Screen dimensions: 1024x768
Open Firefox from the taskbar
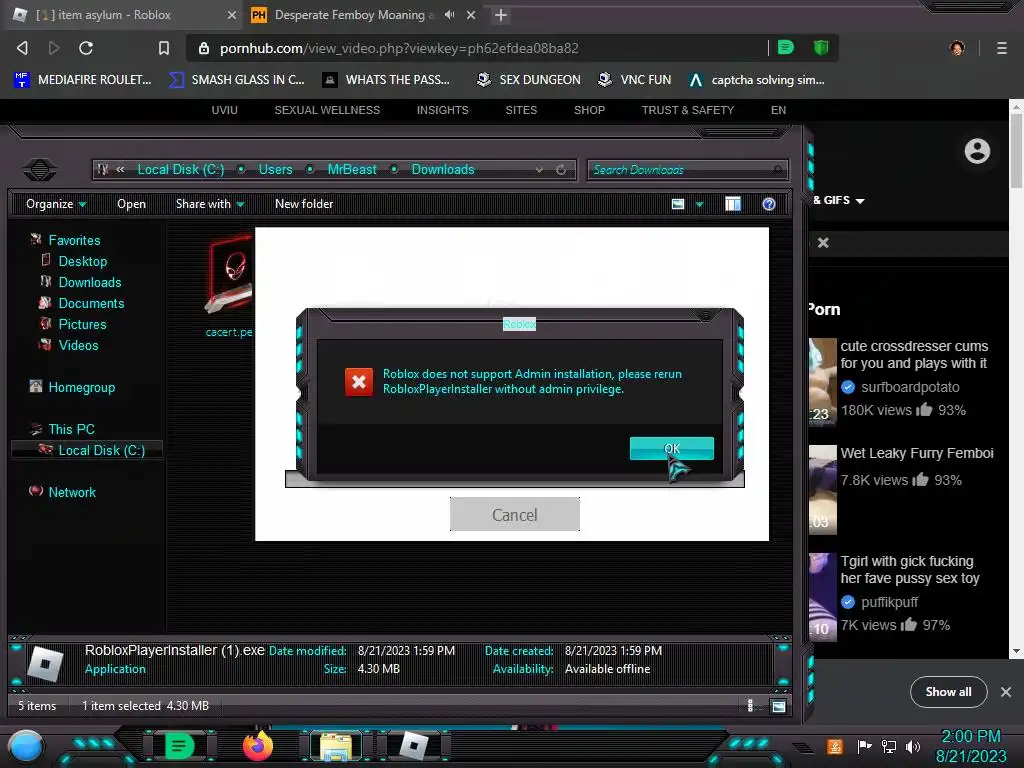point(258,746)
